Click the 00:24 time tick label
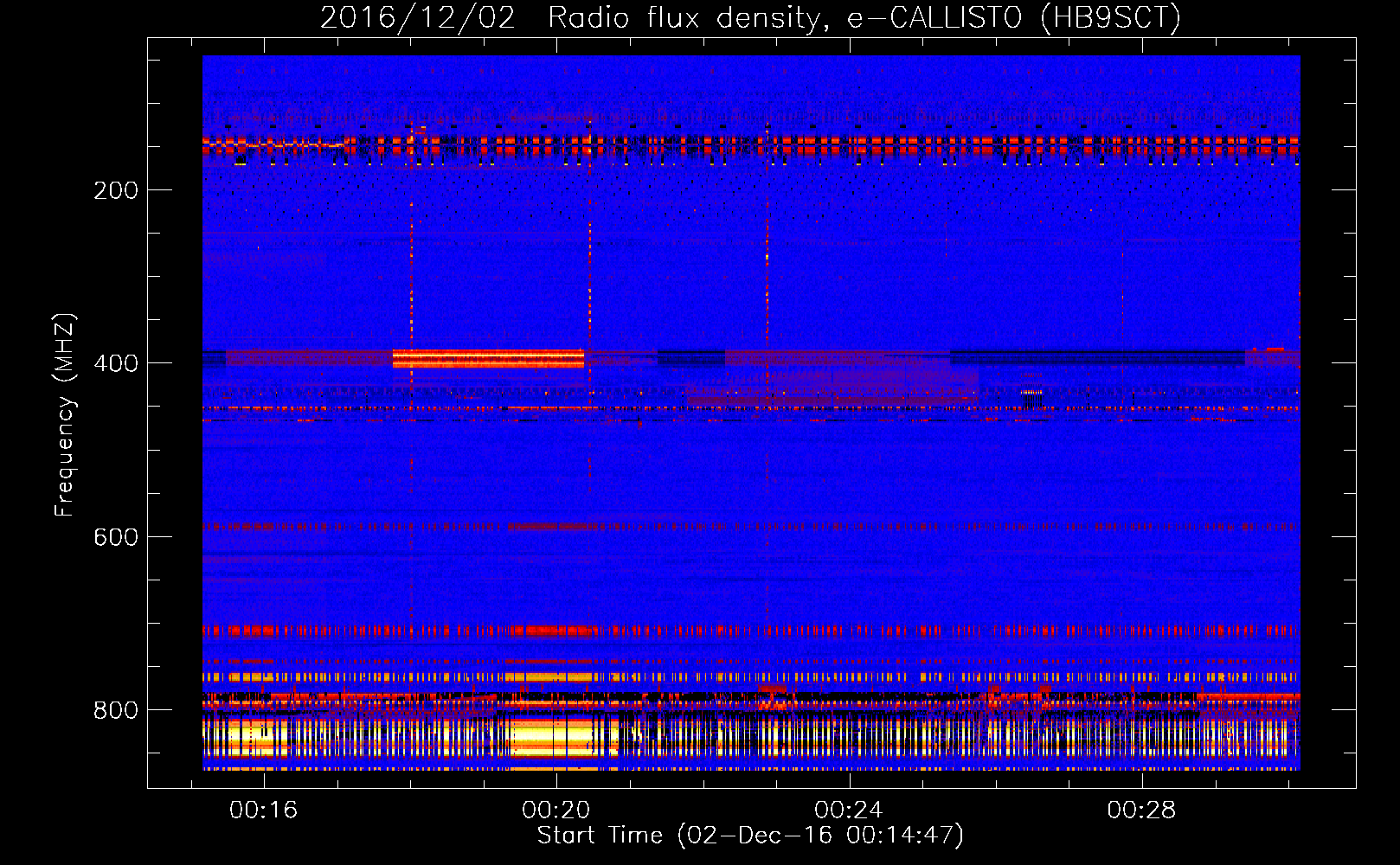 pyautogui.click(x=849, y=810)
